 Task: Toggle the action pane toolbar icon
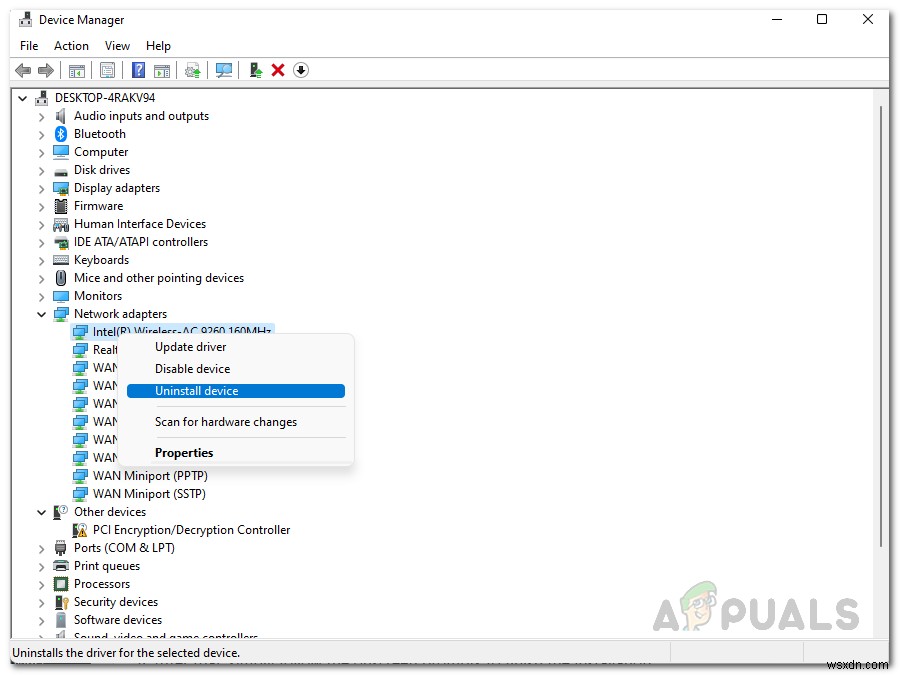(x=162, y=71)
